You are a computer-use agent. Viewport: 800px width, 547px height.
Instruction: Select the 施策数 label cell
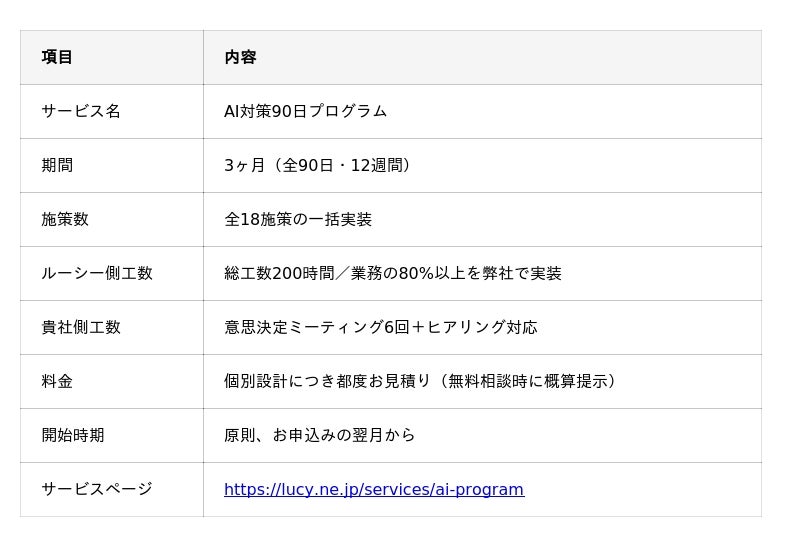coord(65,219)
